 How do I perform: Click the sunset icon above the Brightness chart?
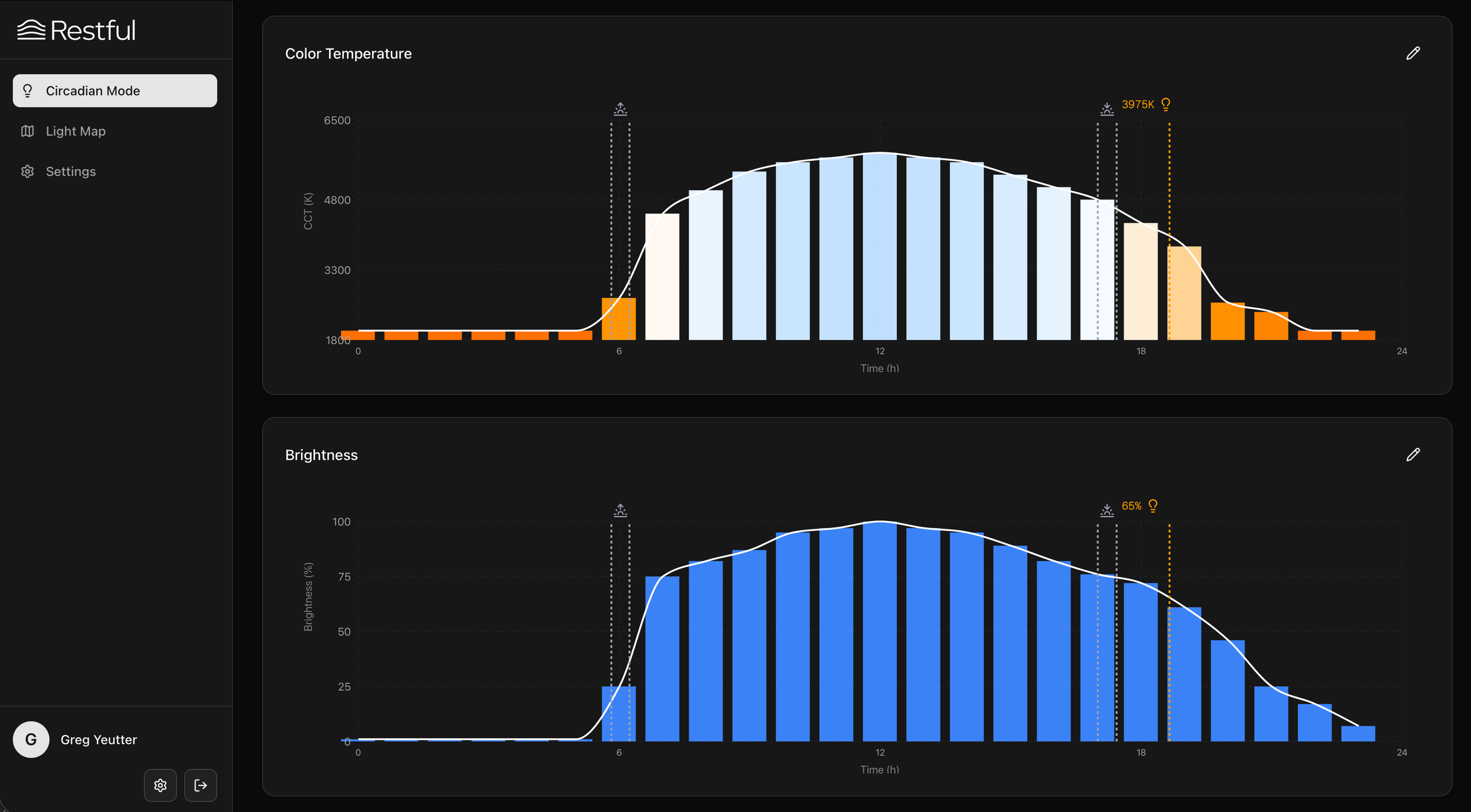[x=1107, y=510]
